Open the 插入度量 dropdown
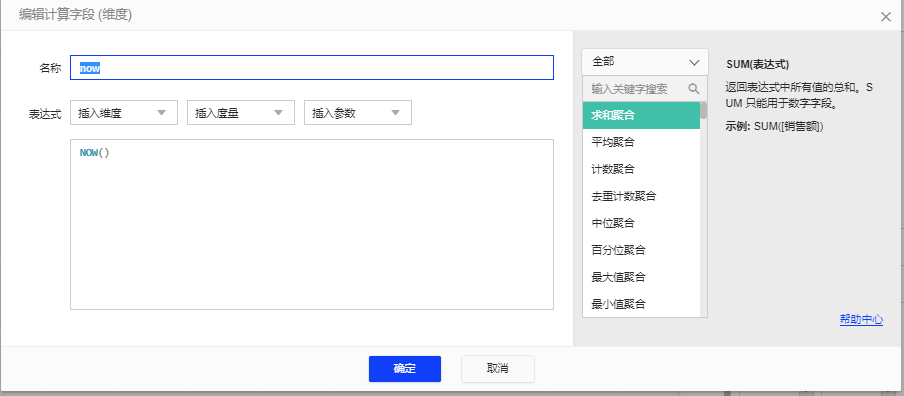This screenshot has width=904, height=396. (241, 113)
